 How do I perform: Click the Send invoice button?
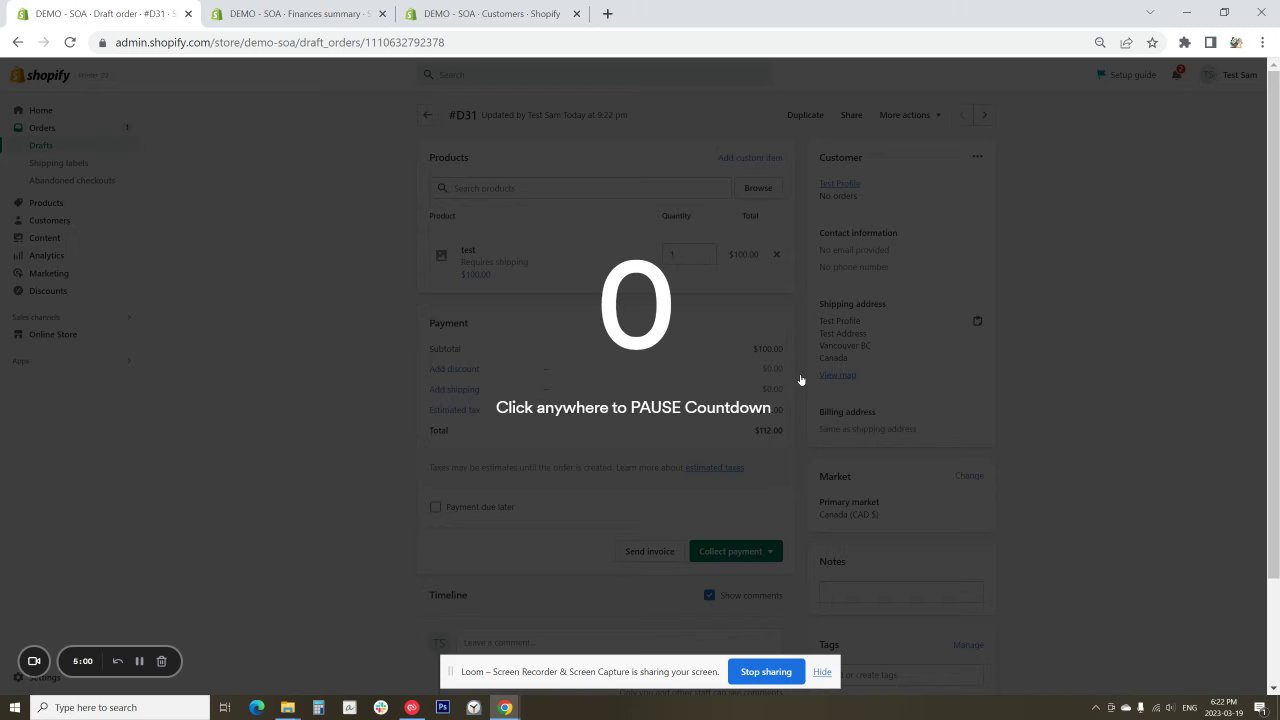coord(650,551)
